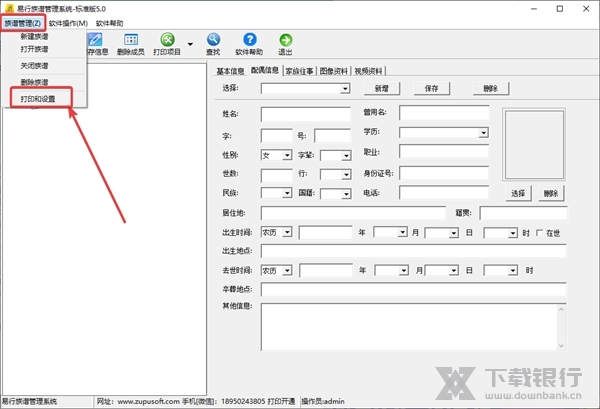Click the 居住地 input field
The image size is (600, 409).
[353, 213]
